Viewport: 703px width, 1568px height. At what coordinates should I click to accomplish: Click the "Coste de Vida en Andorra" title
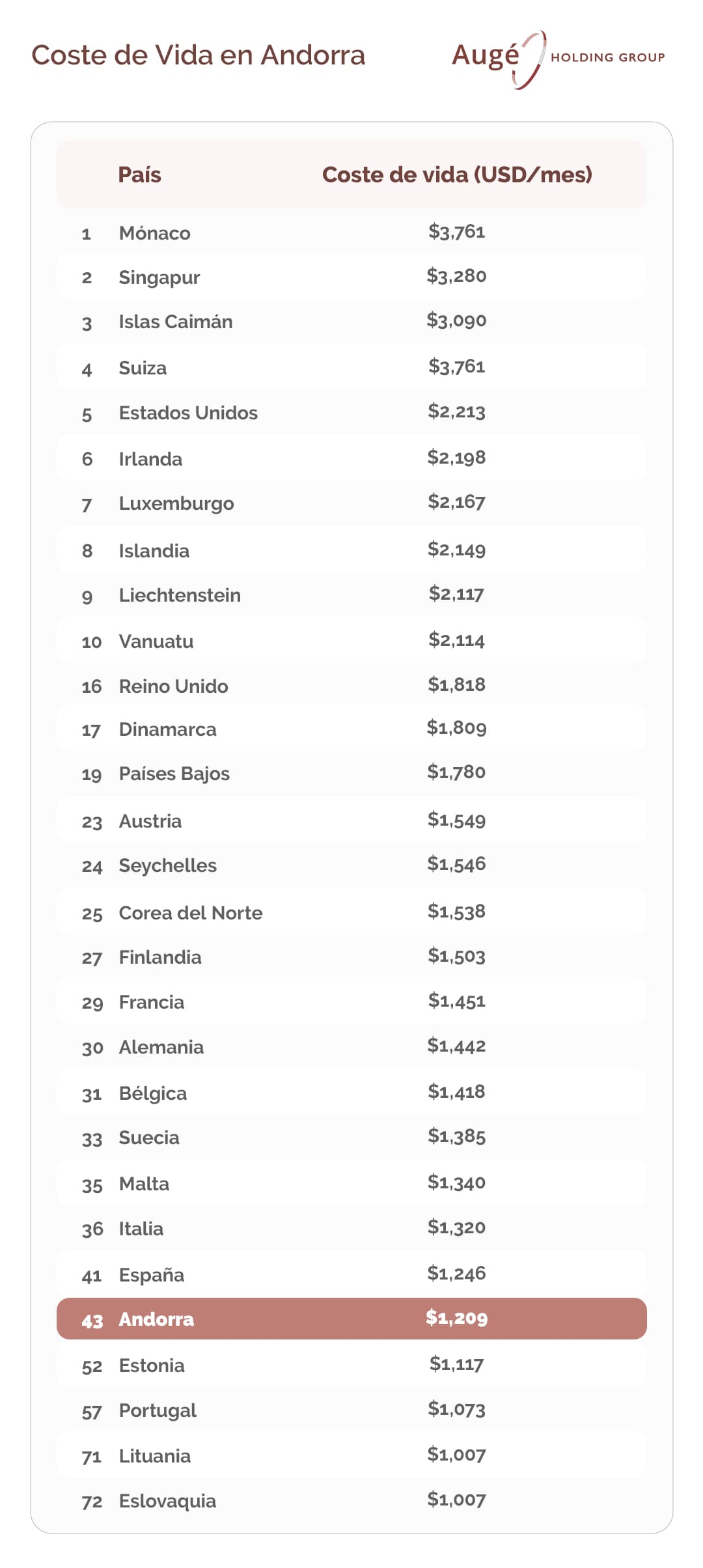[x=198, y=55]
